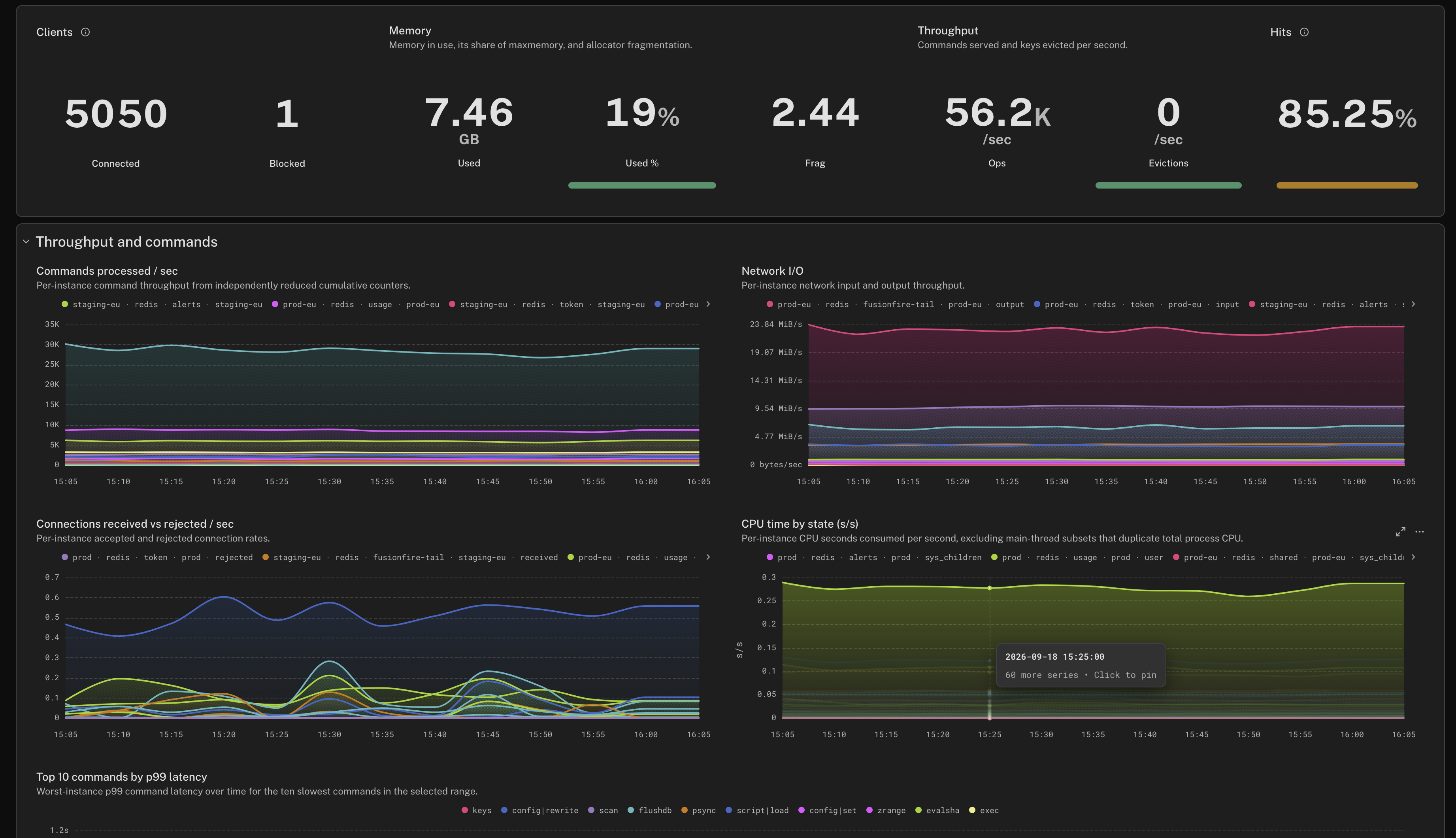This screenshot has width=1456, height=838.
Task: Toggle the exec command in latency legend
Action: [984, 810]
